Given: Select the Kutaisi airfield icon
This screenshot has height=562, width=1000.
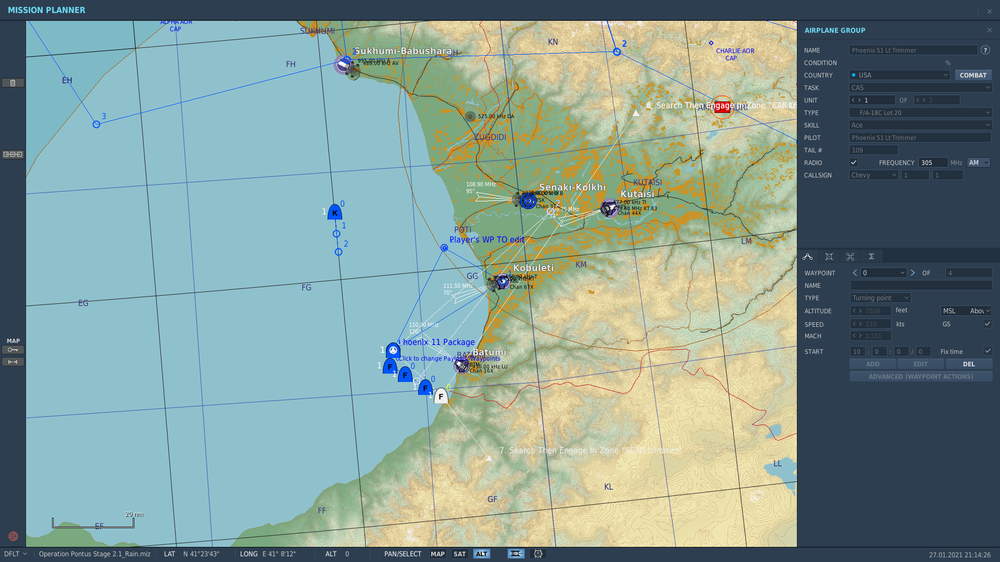Looking at the screenshot, I should click(610, 207).
